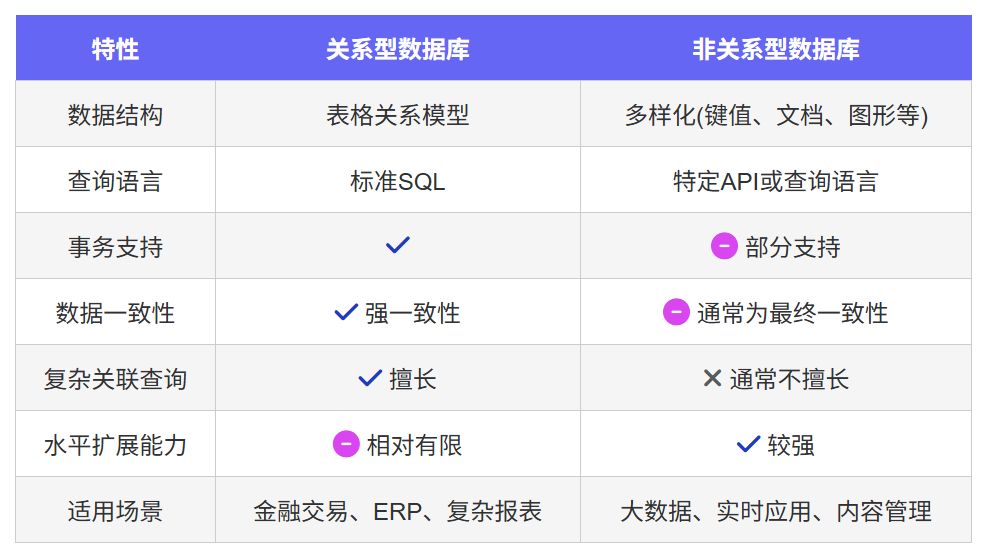Select the 关系型数据库 column header

tap(398, 48)
